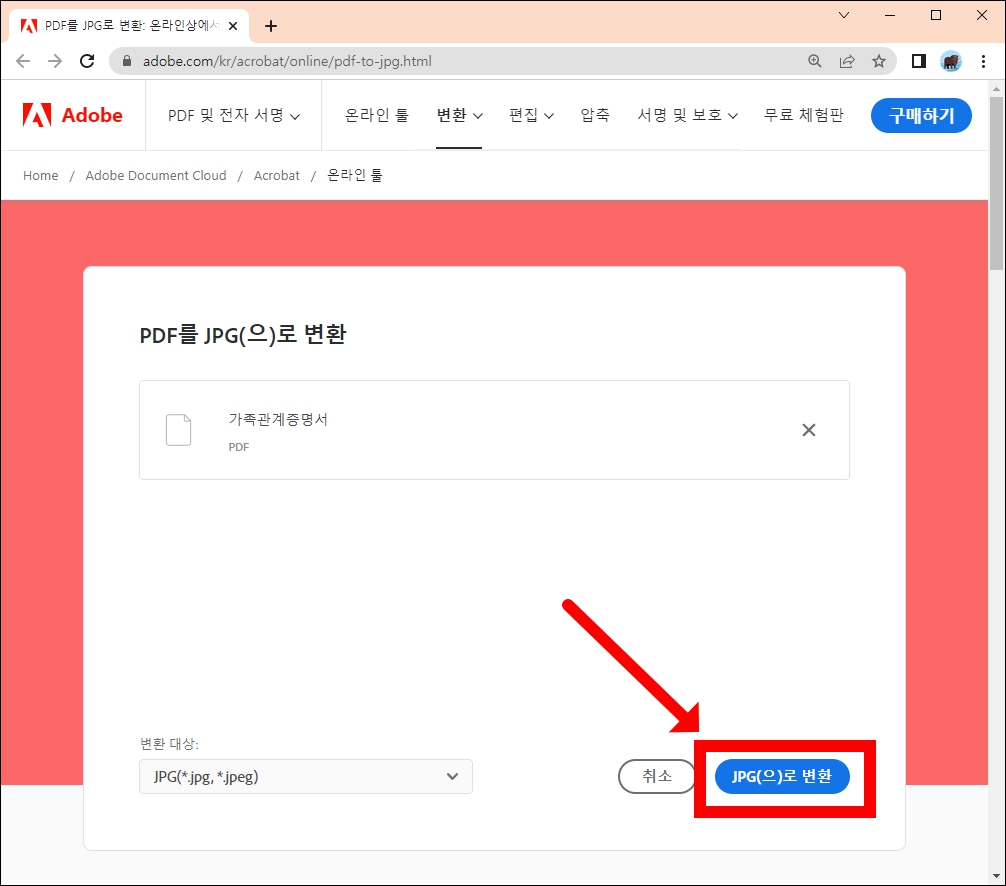Cancel conversion with the 취소 button

click(657, 777)
